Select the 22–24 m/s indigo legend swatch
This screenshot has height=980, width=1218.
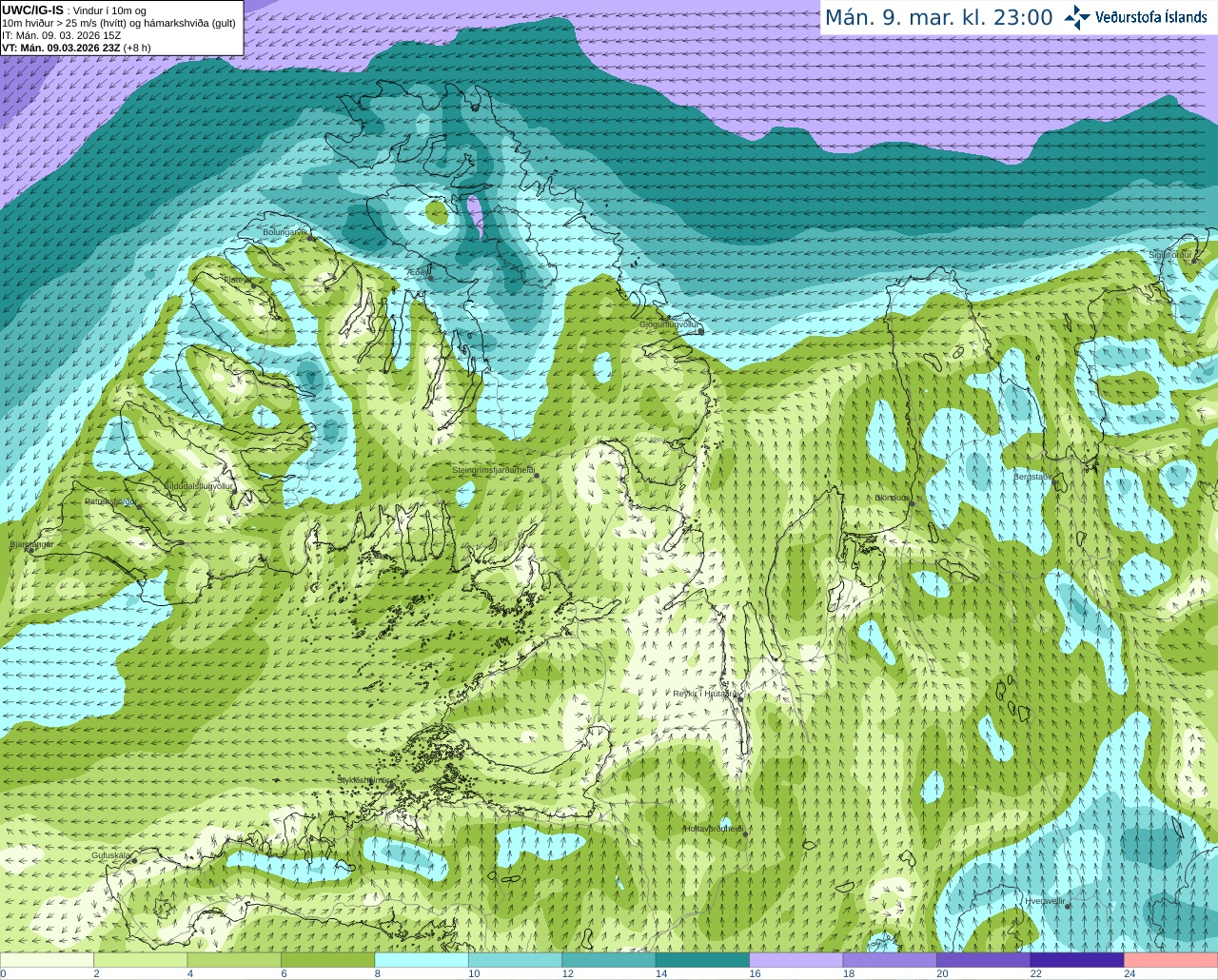(x=1077, y=960)
